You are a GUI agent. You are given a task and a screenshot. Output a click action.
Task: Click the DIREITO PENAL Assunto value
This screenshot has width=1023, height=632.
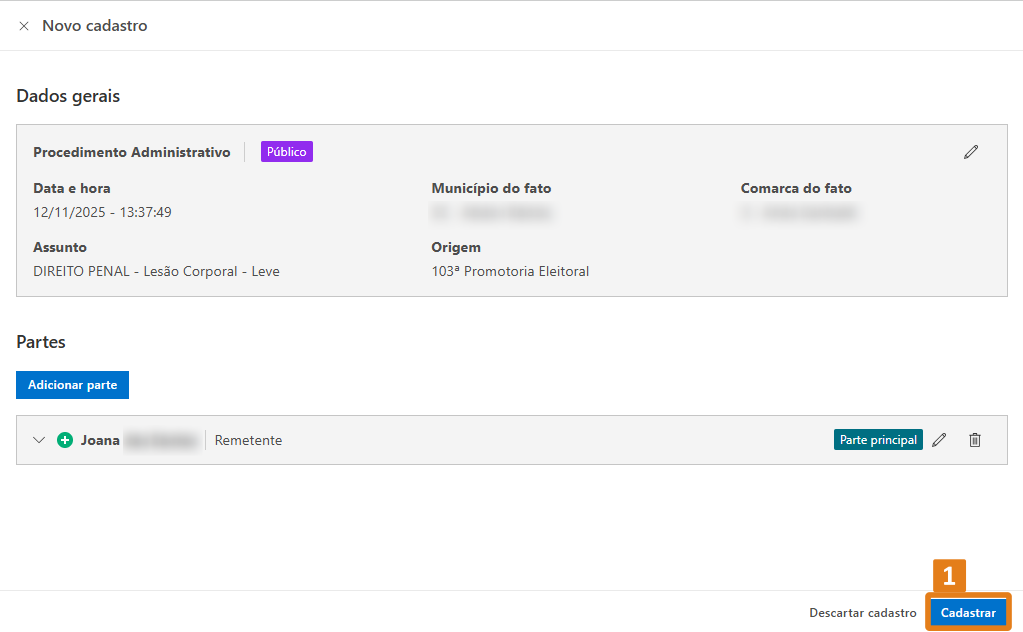coord(156,271)
